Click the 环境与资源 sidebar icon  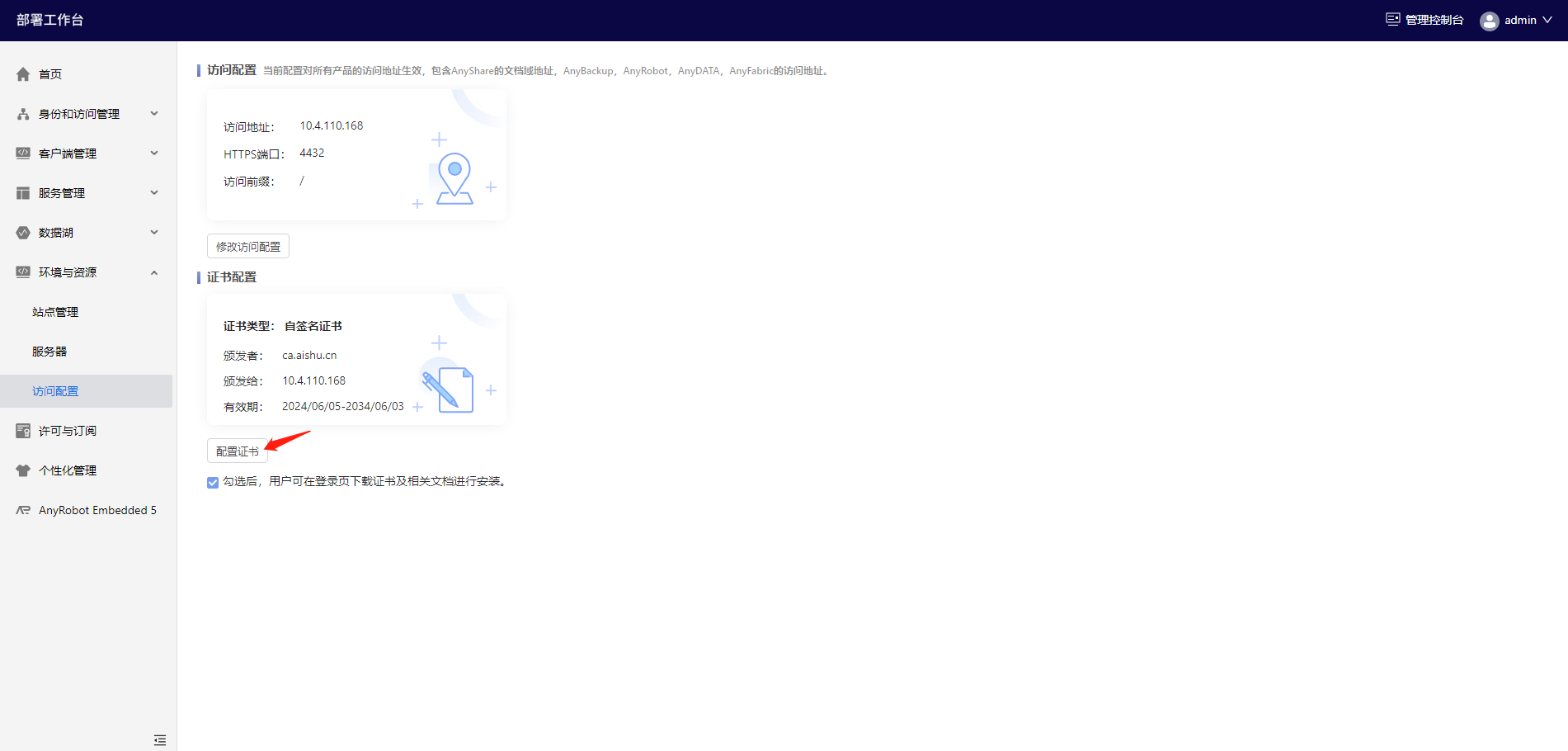23,272
